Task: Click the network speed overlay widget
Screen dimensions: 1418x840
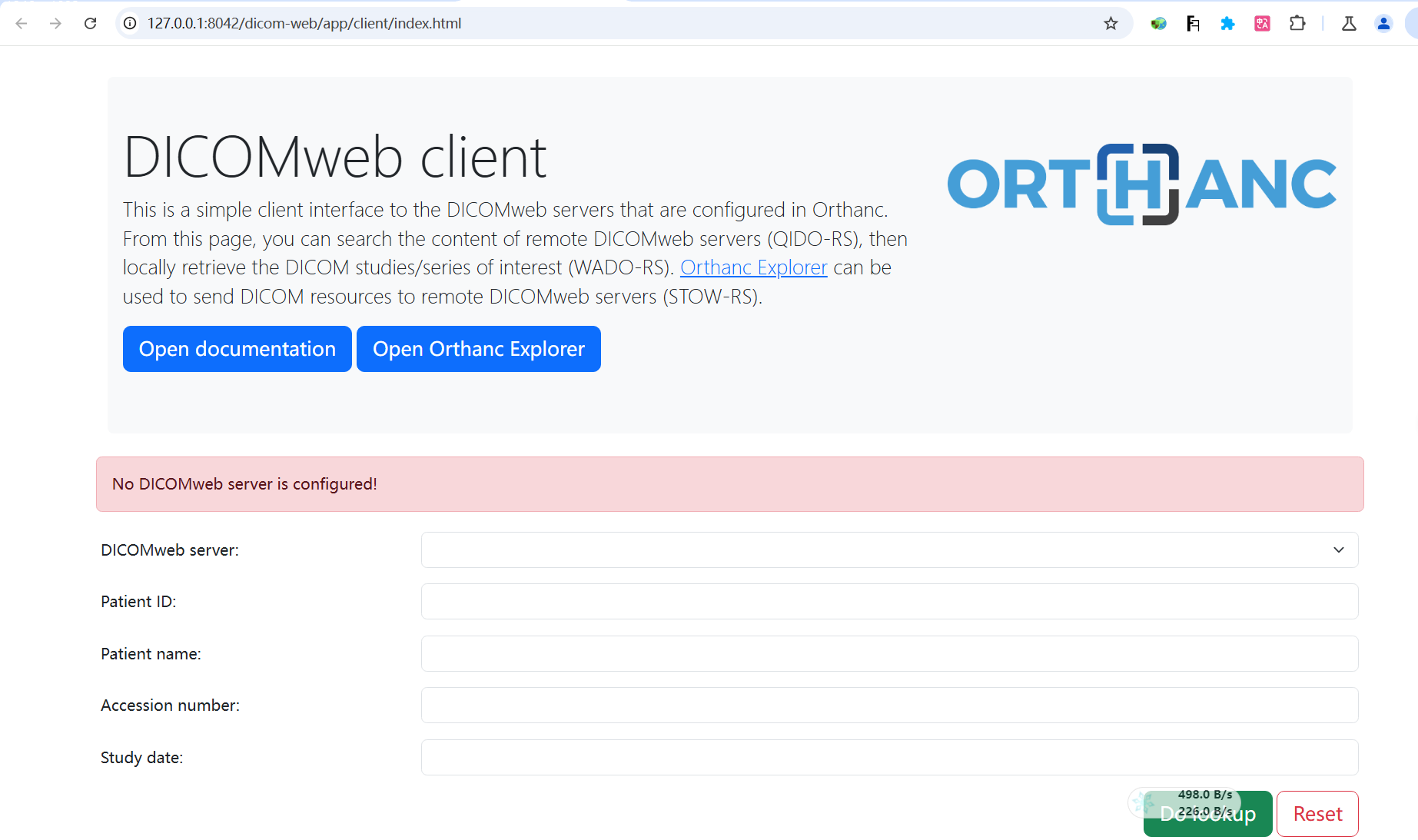Action: tap(1184, 803)
